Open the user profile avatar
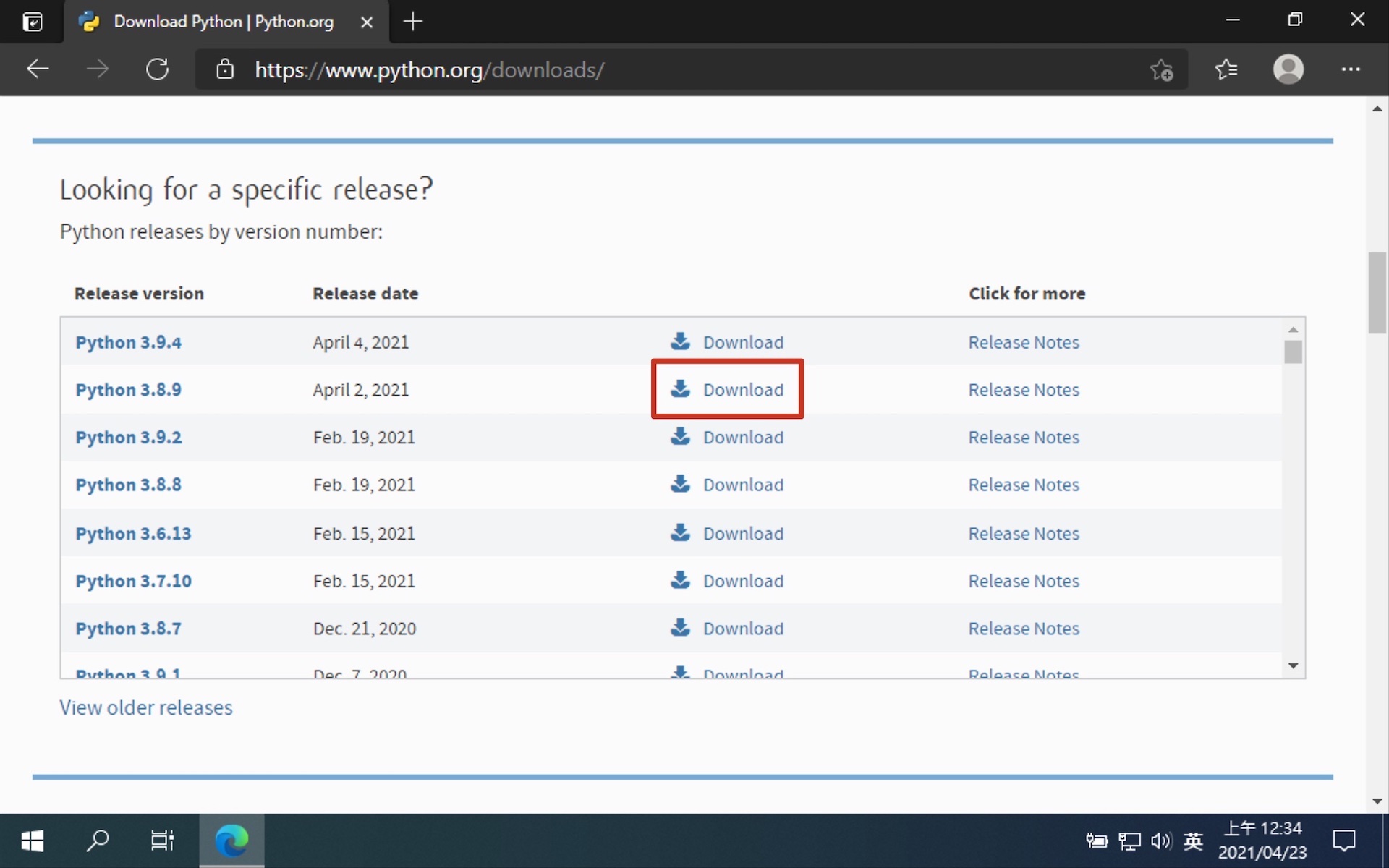Image resolution: width=1389 pixels, height=868 pixels. pyautogui.click(x=1288, y=69)
